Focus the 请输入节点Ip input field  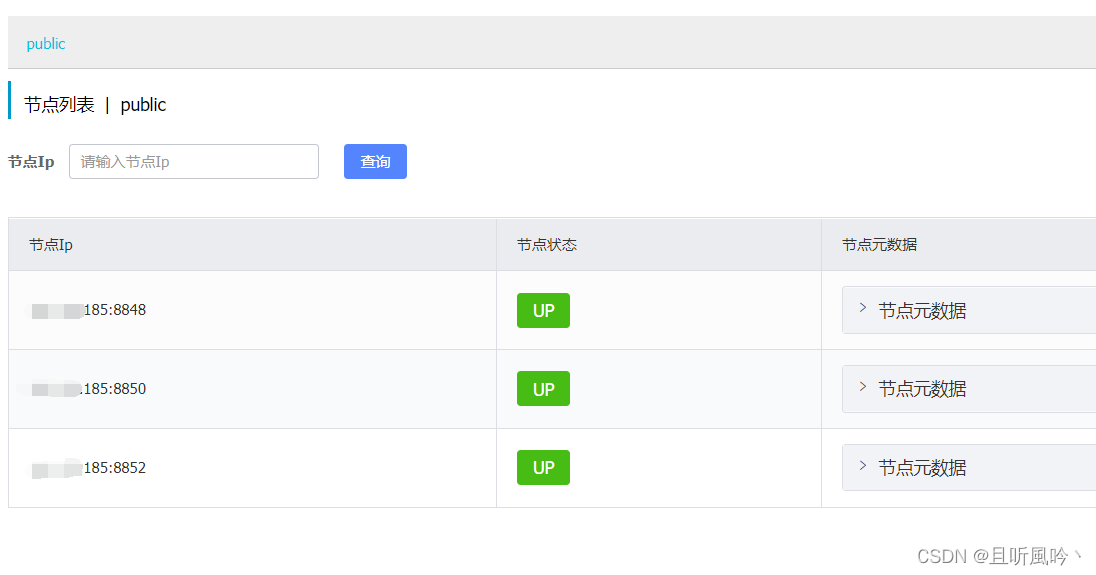click(193, 162)
